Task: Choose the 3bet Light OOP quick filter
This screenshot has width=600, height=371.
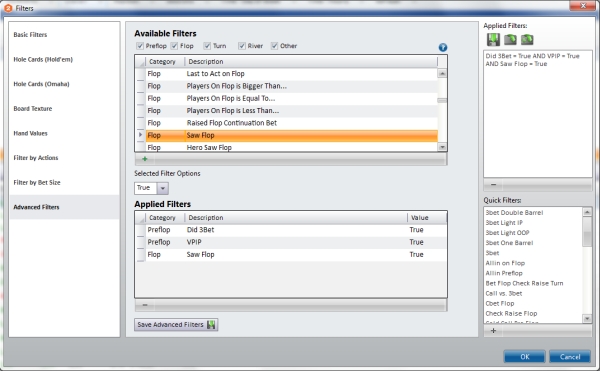Action: pyautogui.click(x=507, y=233)
